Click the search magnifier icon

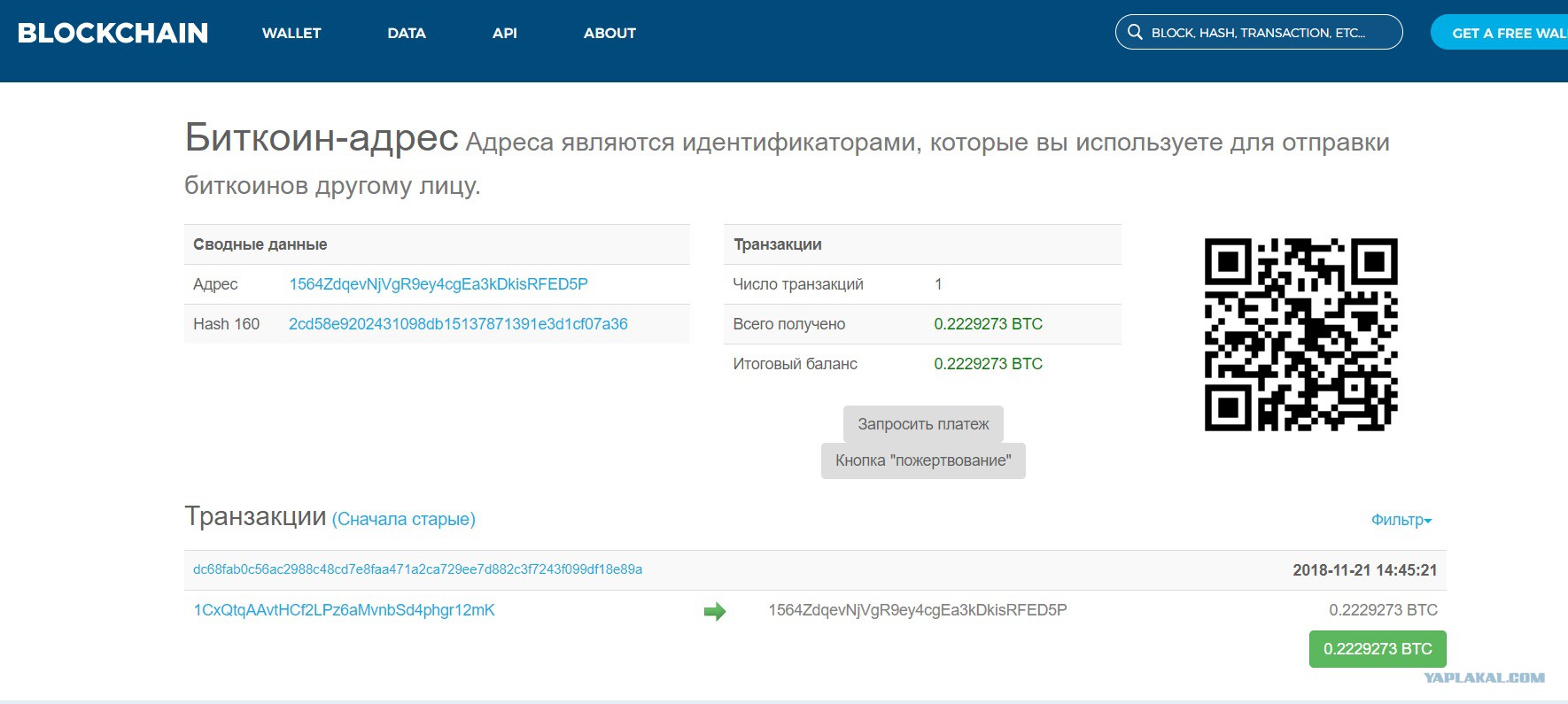click(x=1135, y=32)
